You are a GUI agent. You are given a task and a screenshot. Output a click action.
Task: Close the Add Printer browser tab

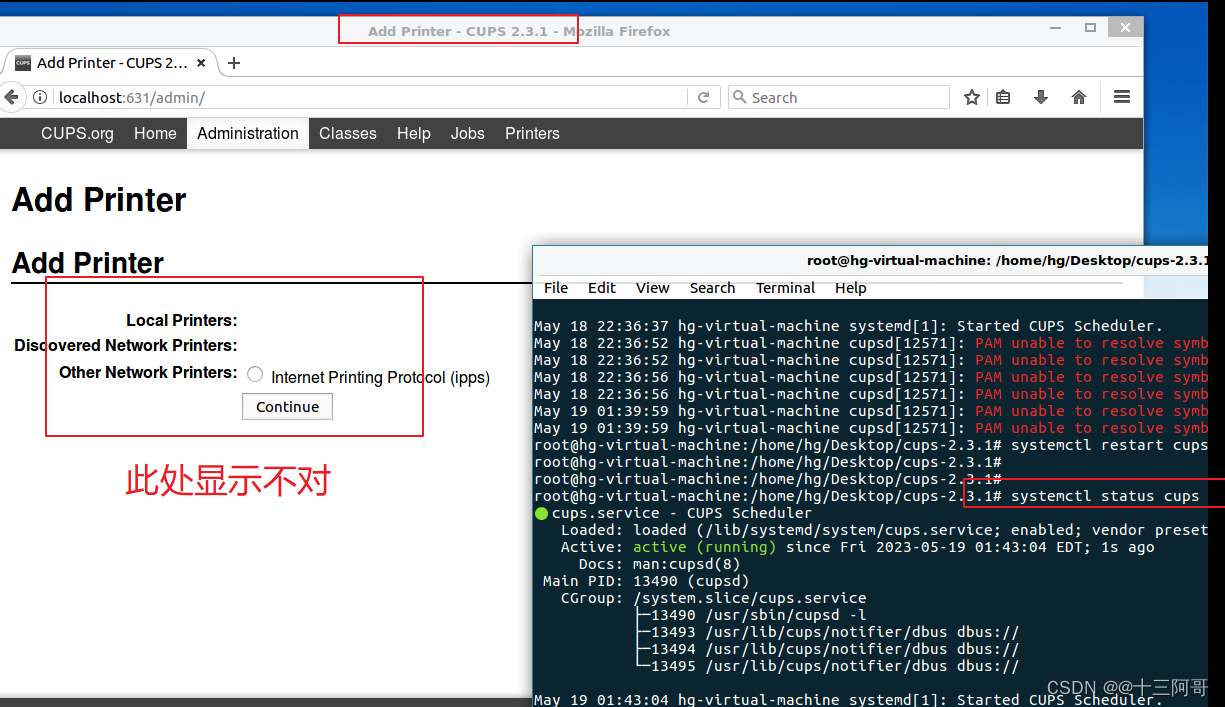[201, 63]
